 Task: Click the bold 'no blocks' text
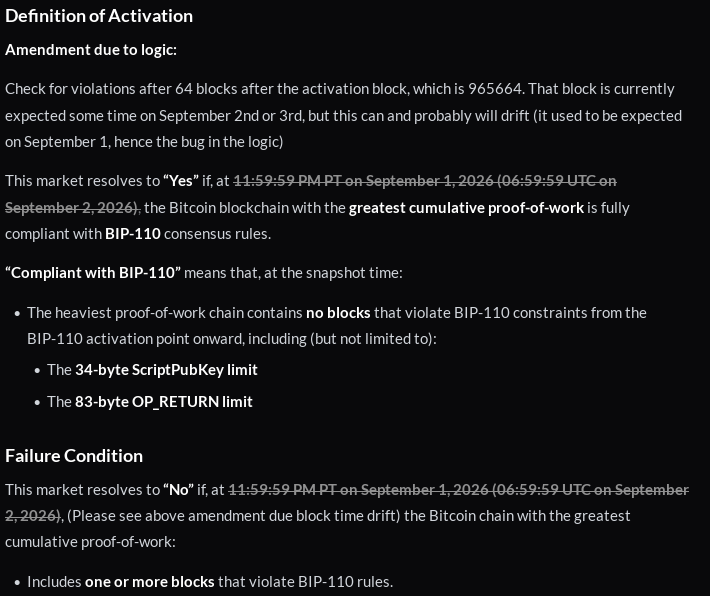(x=338, y=313)
